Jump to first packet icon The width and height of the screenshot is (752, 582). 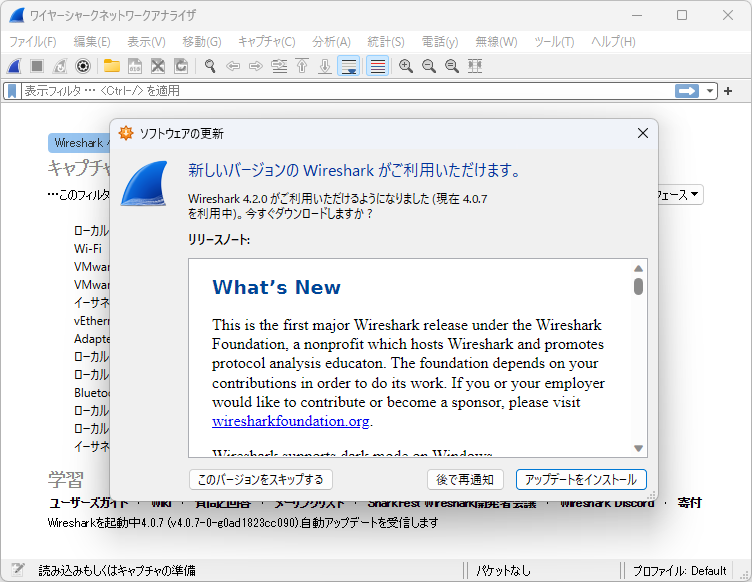pos(302,66)
